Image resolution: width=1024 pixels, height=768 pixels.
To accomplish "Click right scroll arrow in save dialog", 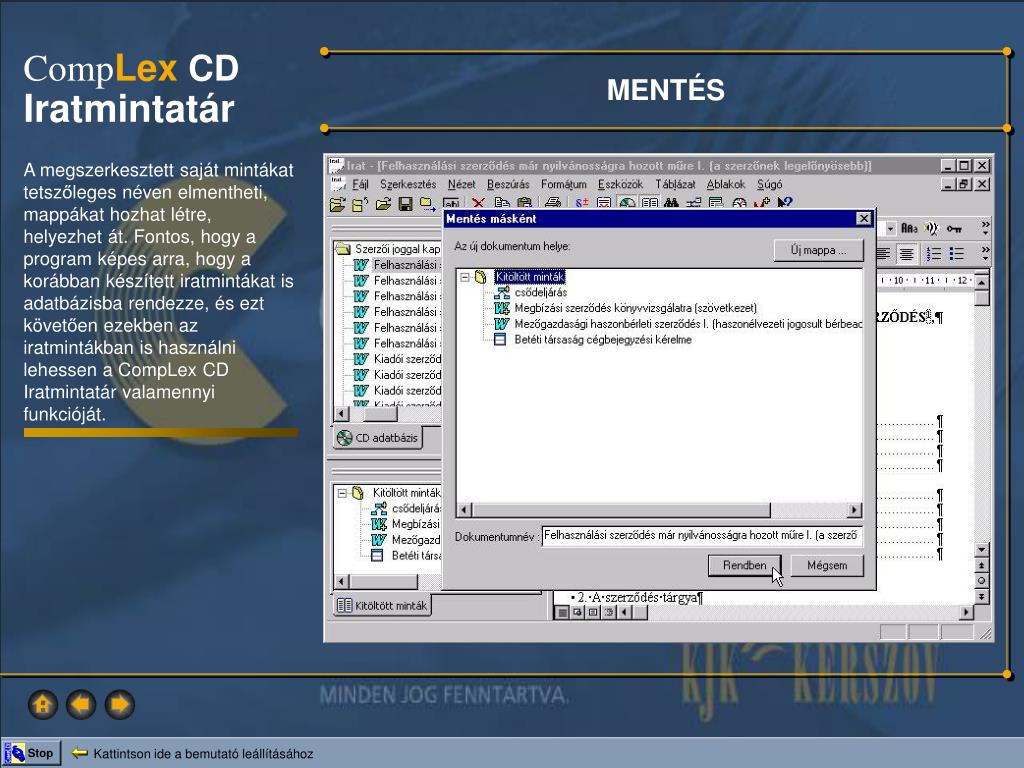I will (855, 510).
